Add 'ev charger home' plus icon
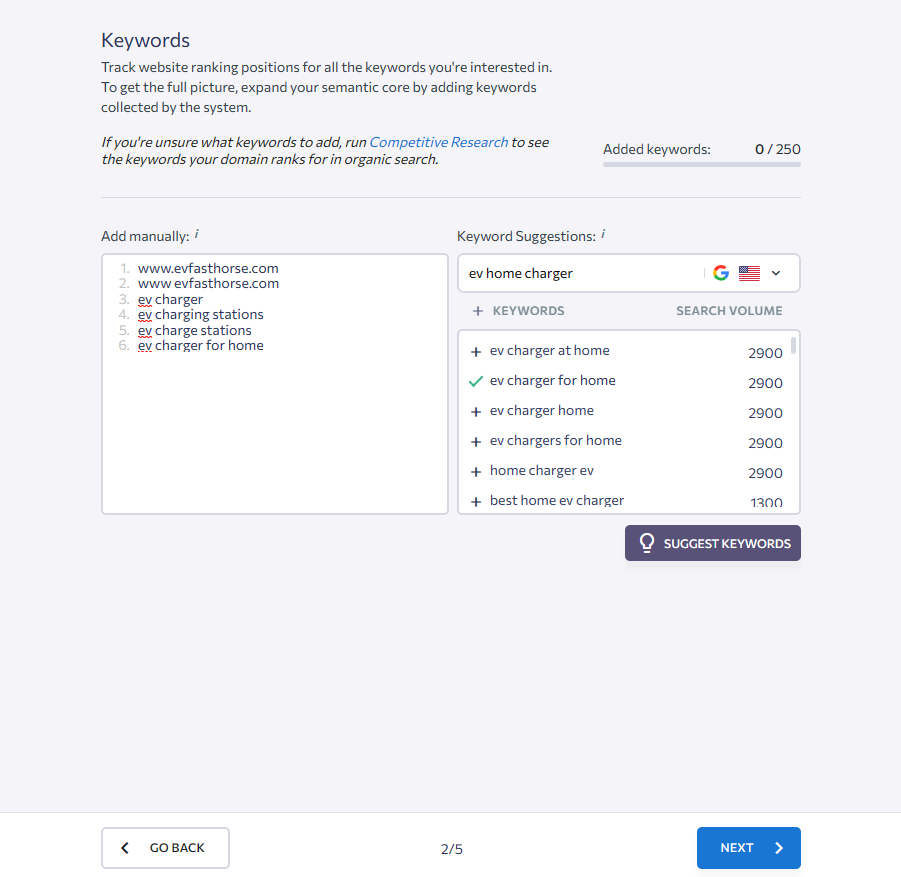The height and width of the screenshot is (877, 901). tap(476, 412)
